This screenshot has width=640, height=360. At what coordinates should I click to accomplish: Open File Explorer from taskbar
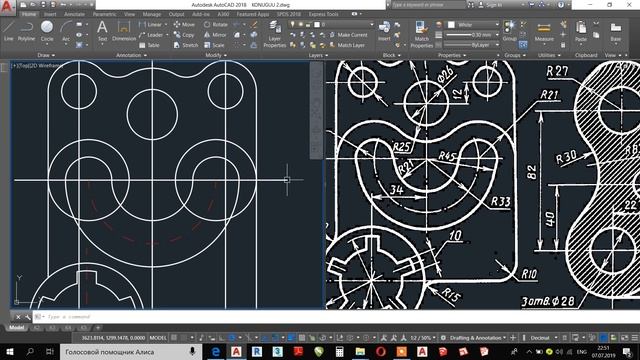pyautogui.click(x=360, y=351)
